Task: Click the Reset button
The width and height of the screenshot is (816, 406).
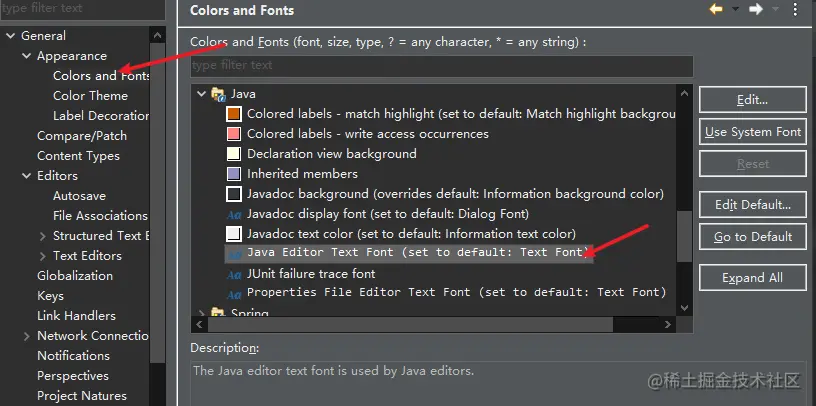Action: [753, 164]
